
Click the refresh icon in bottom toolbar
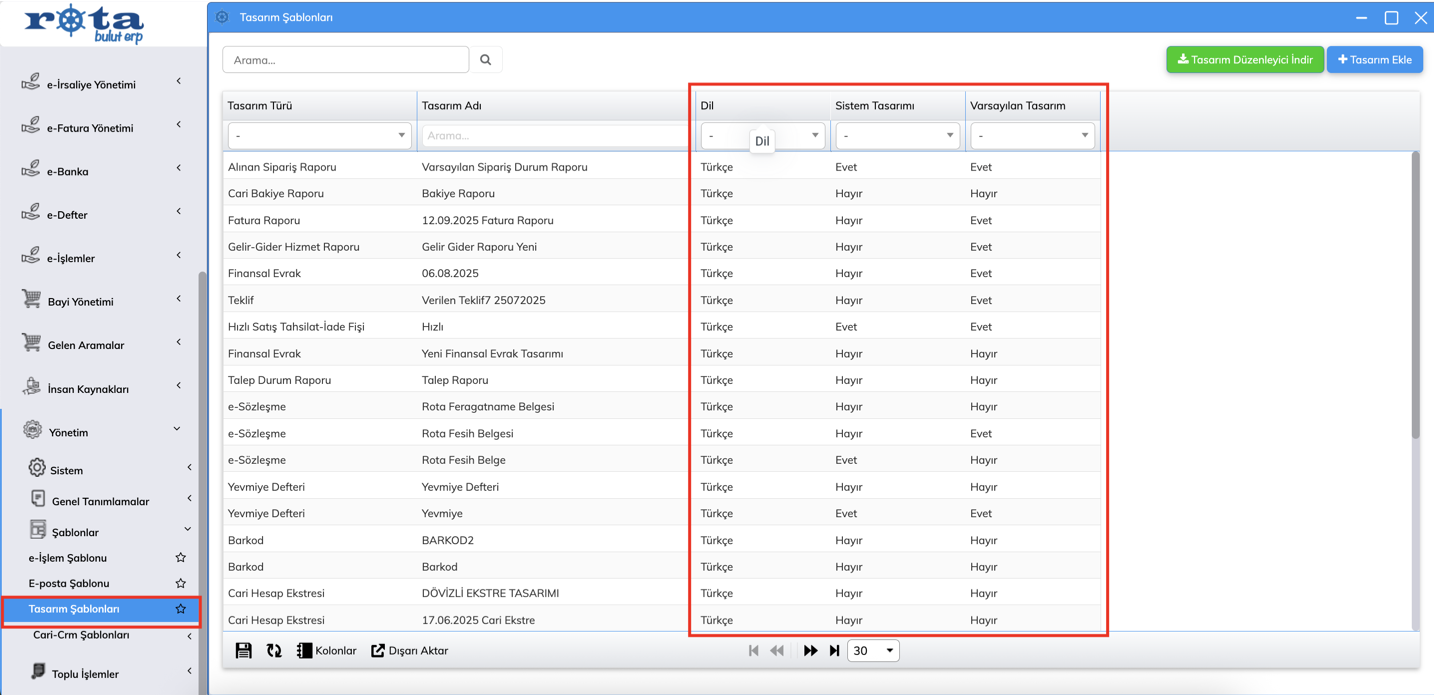click(x=274, y=651)
